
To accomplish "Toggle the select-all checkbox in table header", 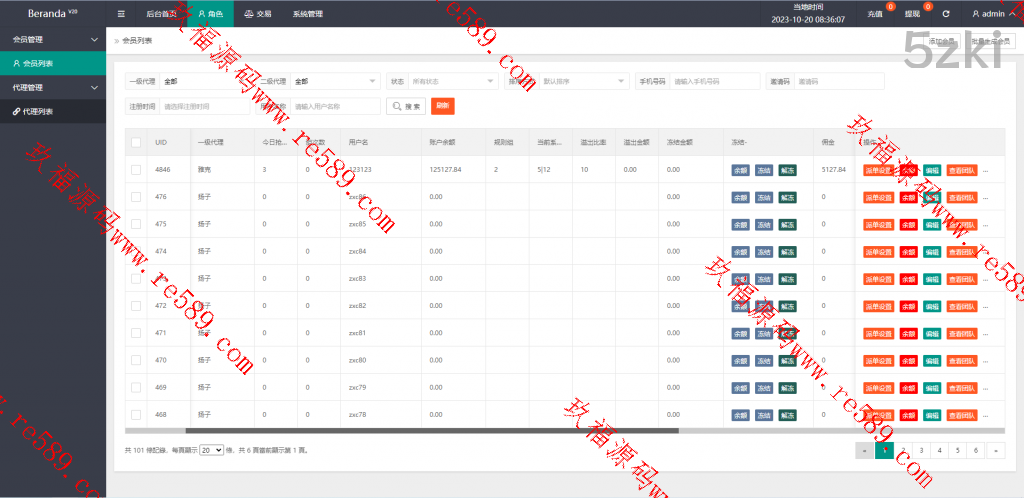I will [x=136, y=143].
